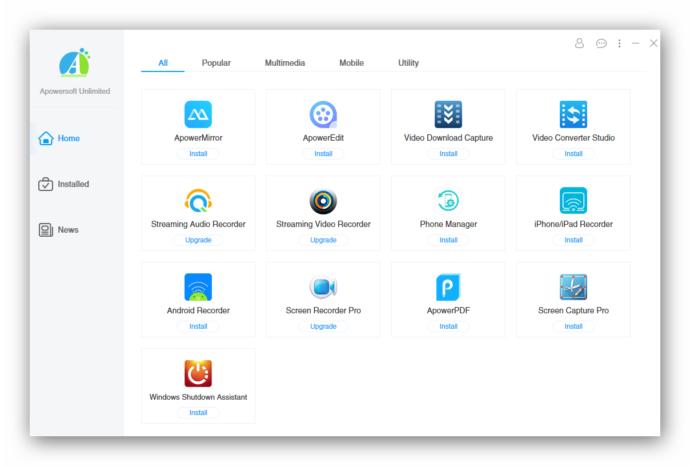Click the Home house icon in sidebar

(x=46, y=138)
